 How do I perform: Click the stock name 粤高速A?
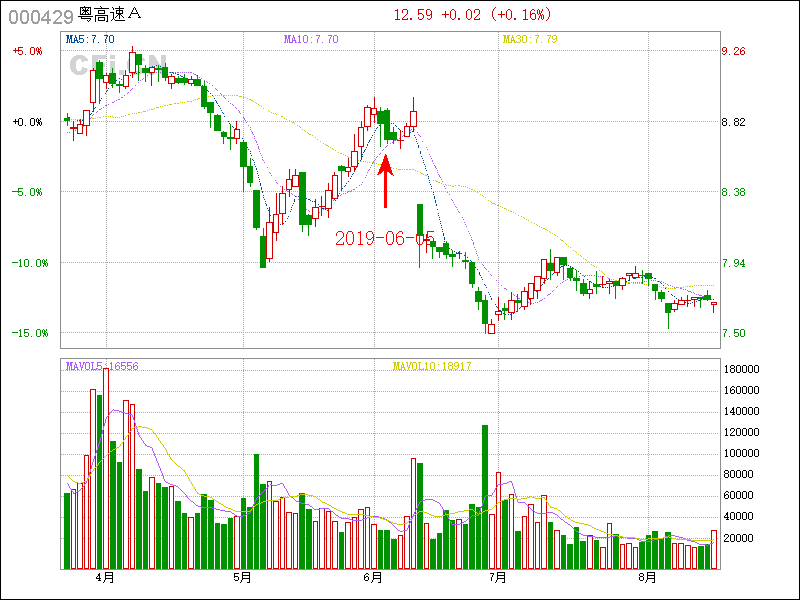[110, 15]
